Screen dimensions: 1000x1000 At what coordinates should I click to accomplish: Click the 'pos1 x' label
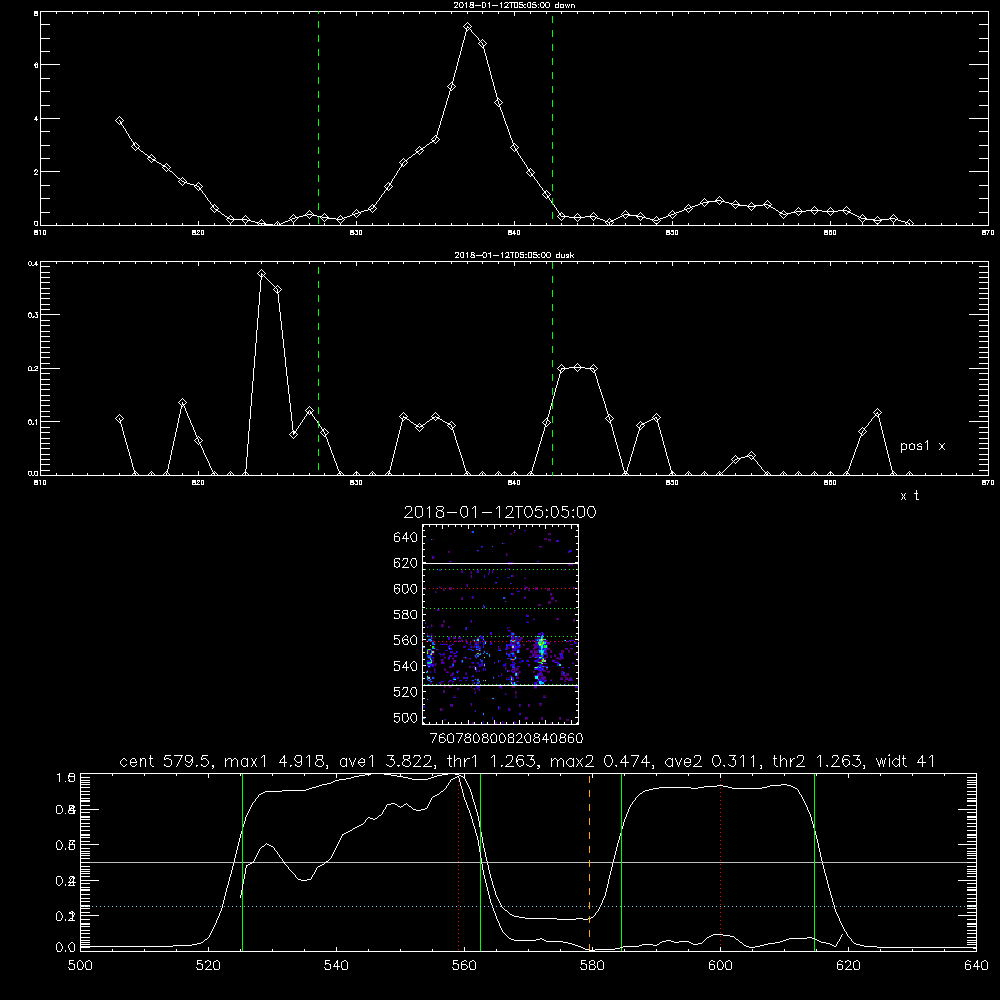click(x=922, y=446)
